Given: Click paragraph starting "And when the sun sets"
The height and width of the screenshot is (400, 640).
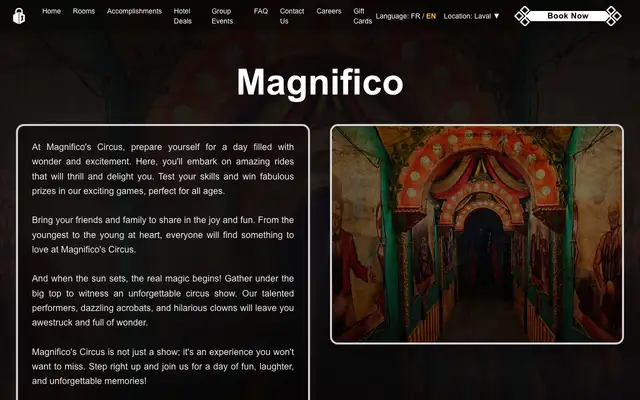Looking at the screenshot, I should point(163,300).
